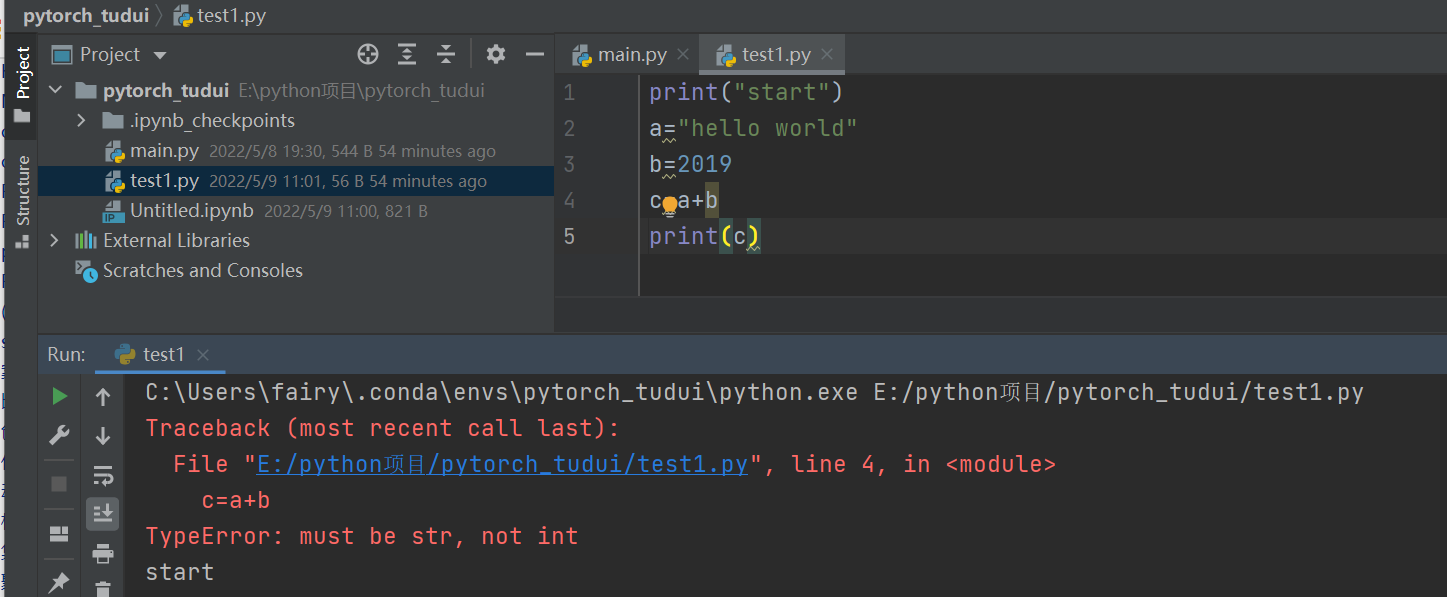Open the test1.py traceback file link

pyautogui.click(x=502, y=465)
